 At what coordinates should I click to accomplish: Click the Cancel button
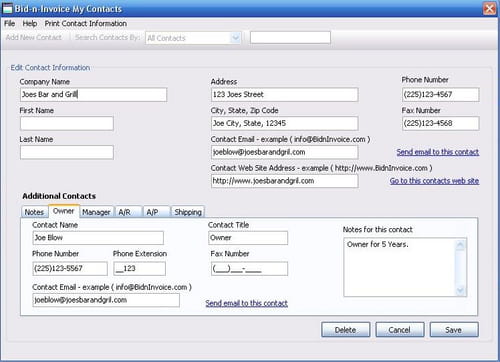[x=400, y=330]
